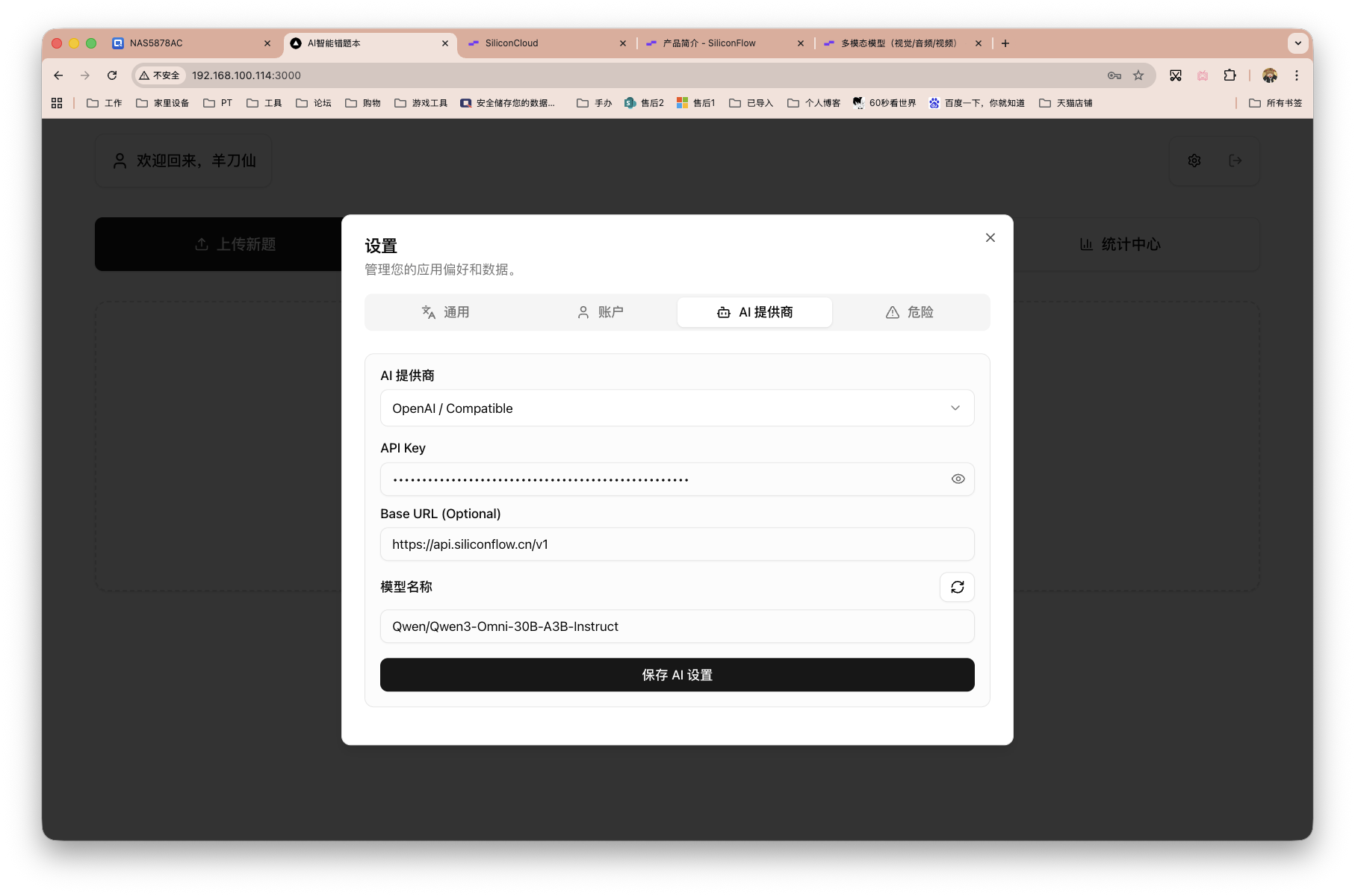The image size is (1355, 896).
Task: Reload the current page
Action: point(112,75)
